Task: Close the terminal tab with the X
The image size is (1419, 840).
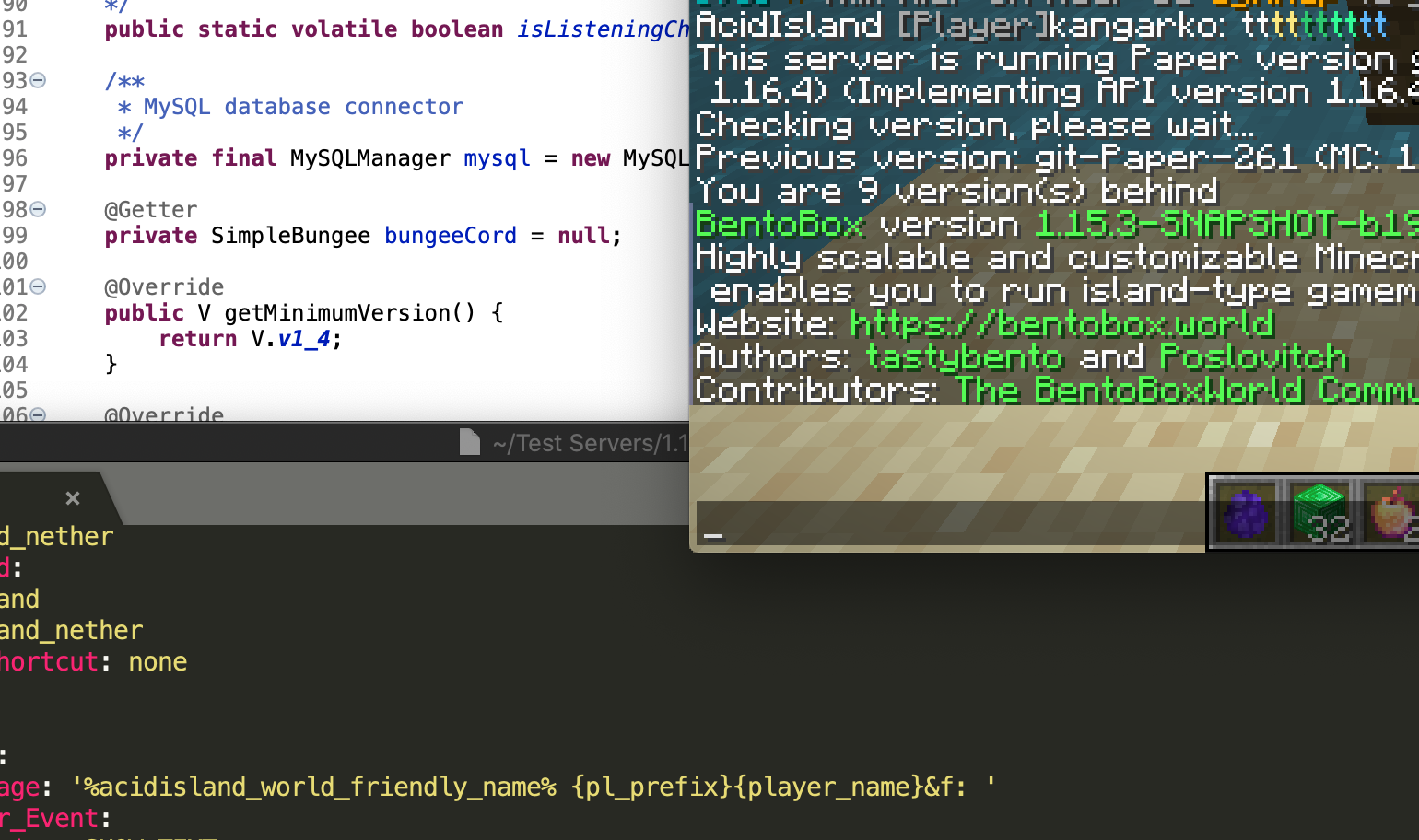Action: pyautogui.click(x=73, y=498)
